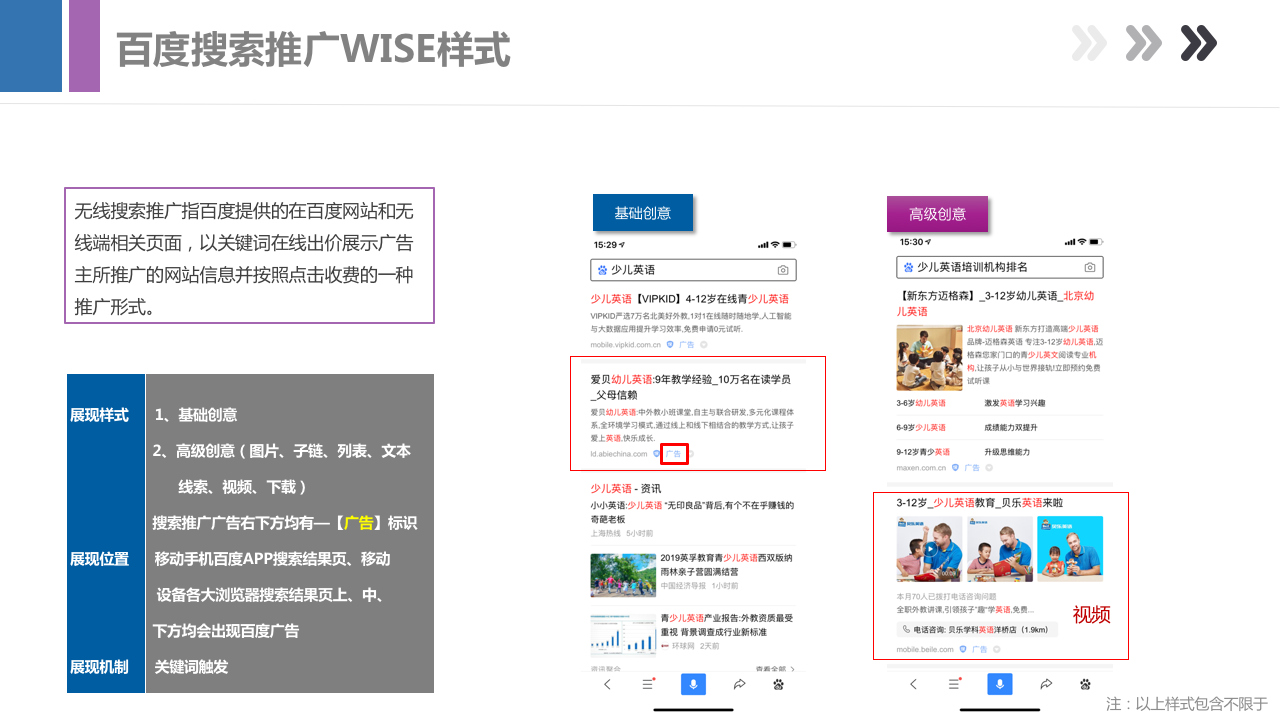Tap back arrow in left phone bottom bar
Screen dimensions: 1280x720
(607, 685)
